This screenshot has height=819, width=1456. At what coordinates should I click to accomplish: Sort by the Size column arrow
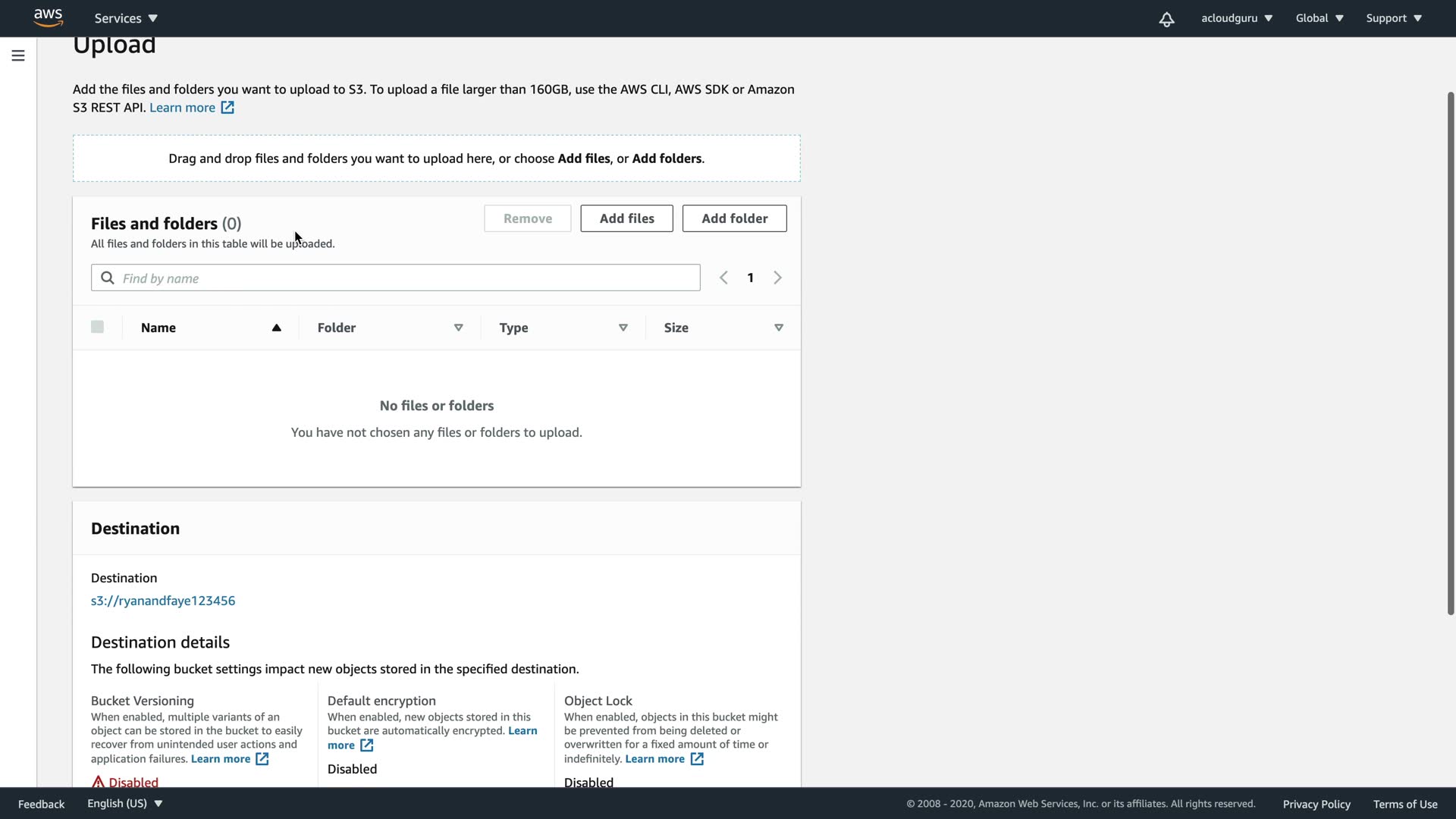(778, 328)
